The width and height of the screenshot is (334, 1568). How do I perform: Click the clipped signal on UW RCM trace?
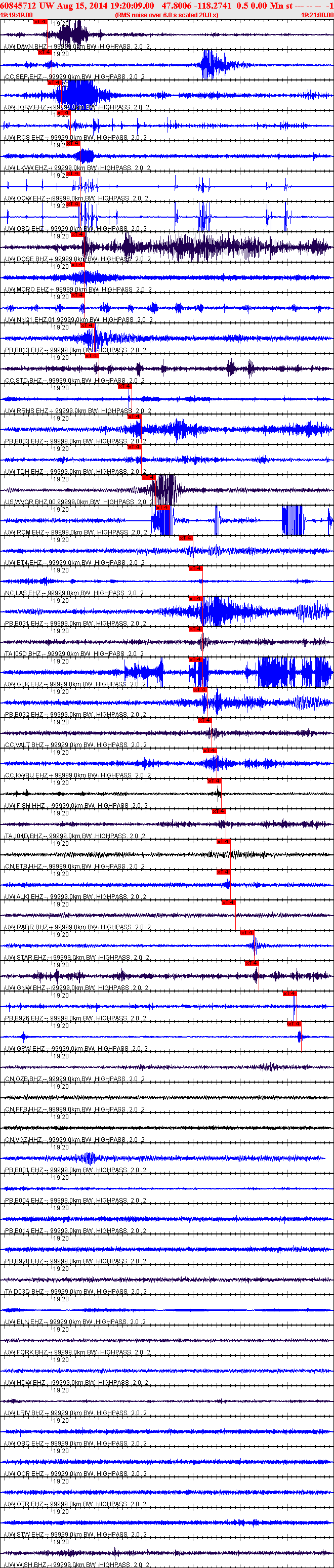[162, 520]
